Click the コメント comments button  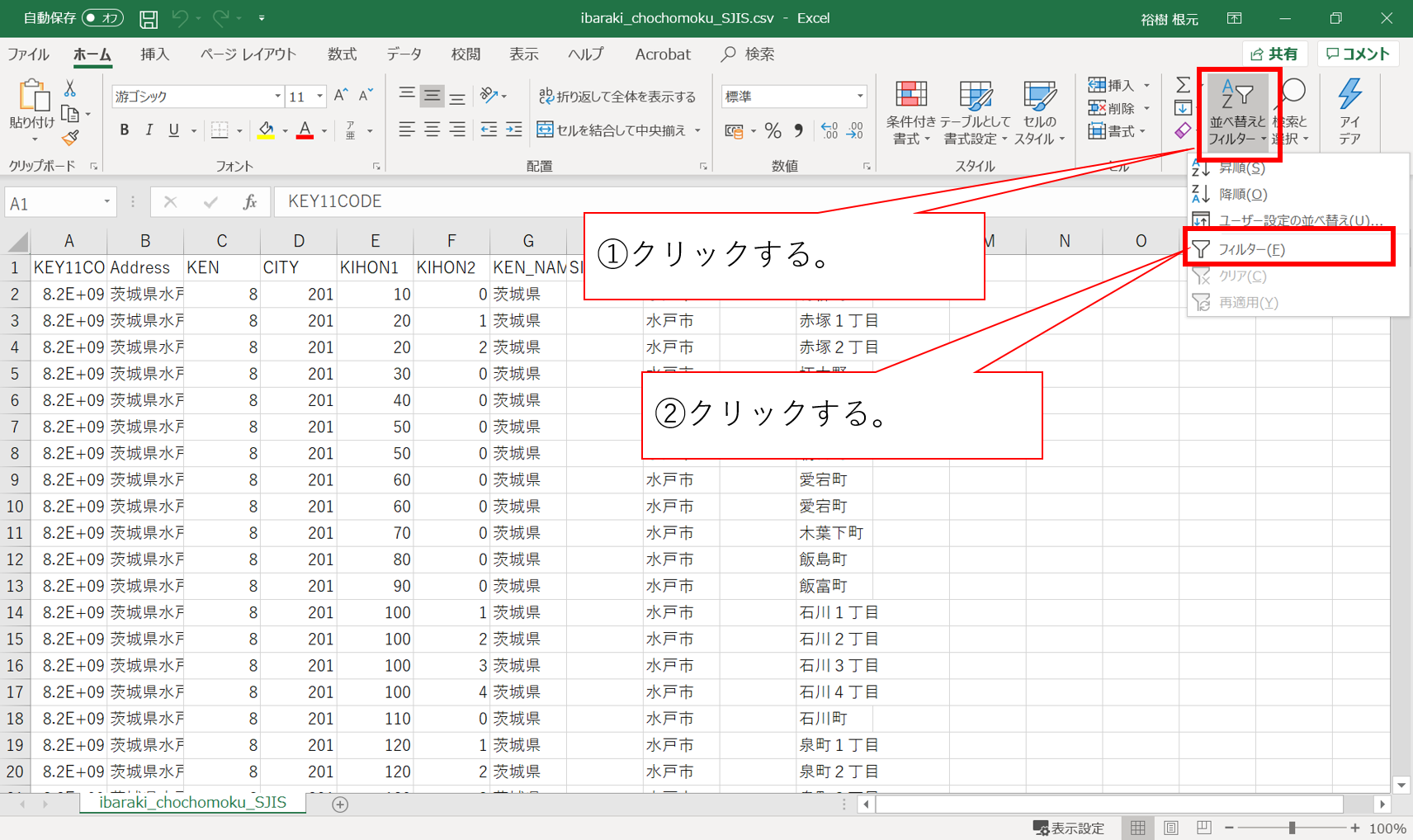click(1358, 54)
